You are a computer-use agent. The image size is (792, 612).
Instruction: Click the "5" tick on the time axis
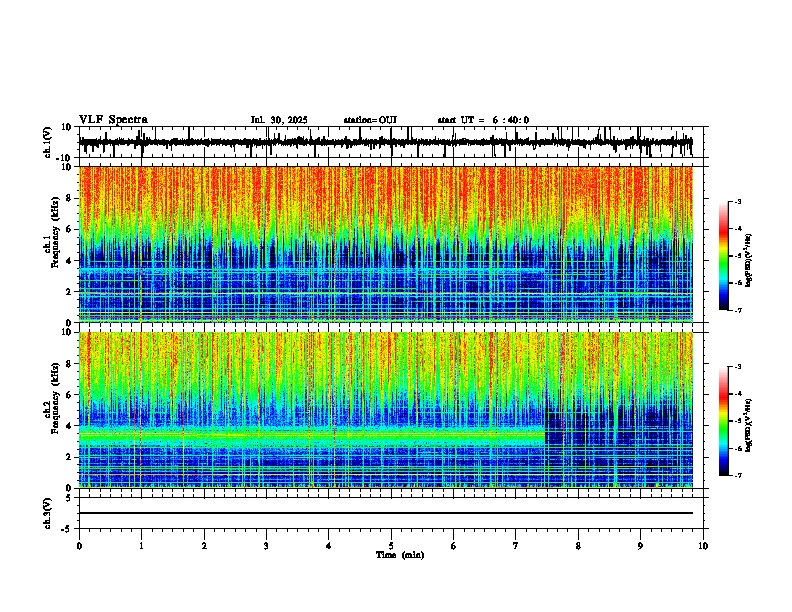click(391, 546)
